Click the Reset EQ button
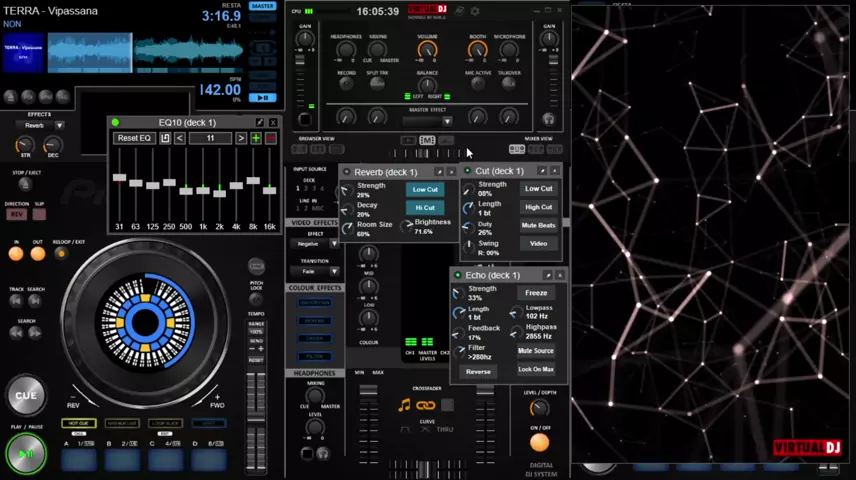 click(134, 138)
